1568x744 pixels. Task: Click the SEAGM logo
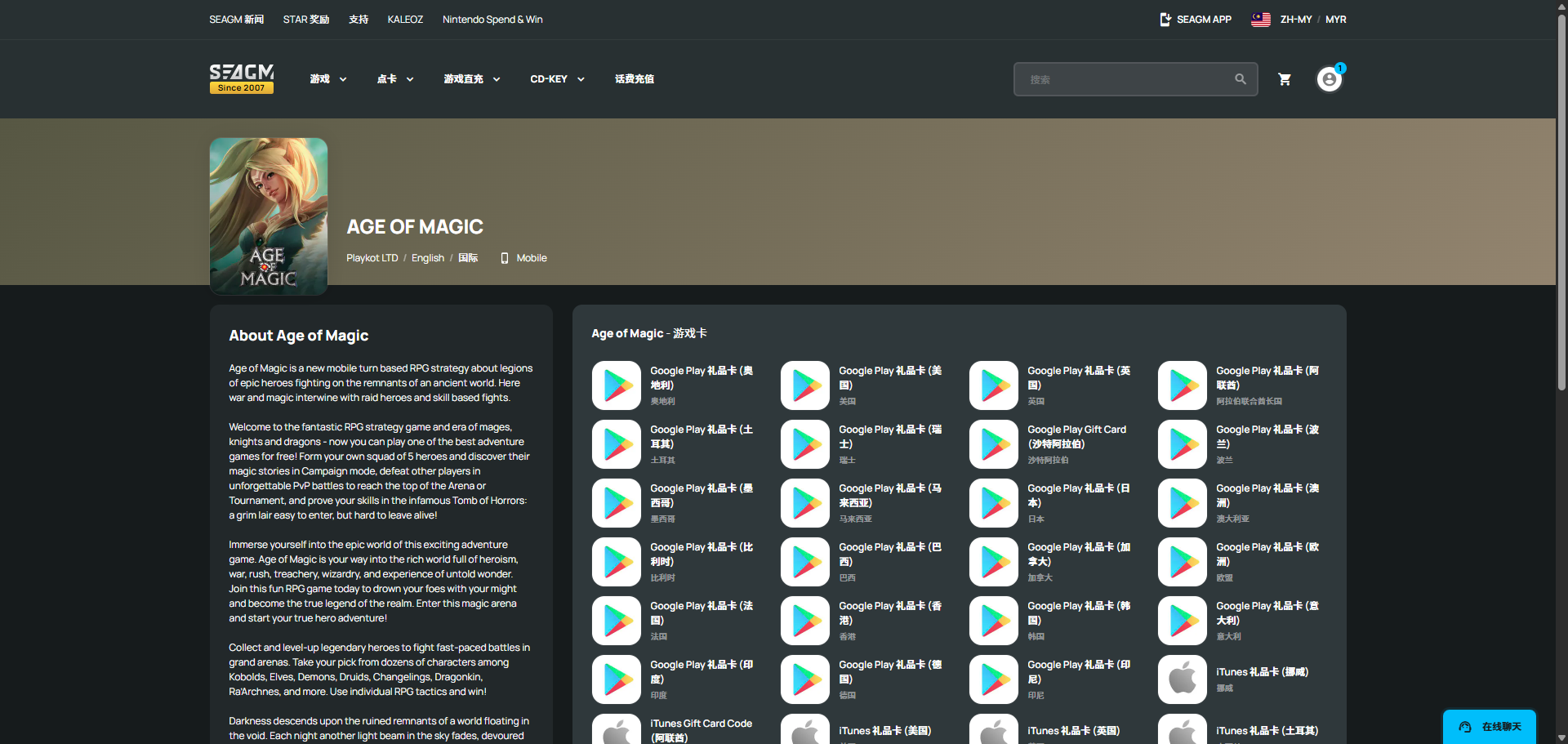pyautogui.click(x=242, y=78)
